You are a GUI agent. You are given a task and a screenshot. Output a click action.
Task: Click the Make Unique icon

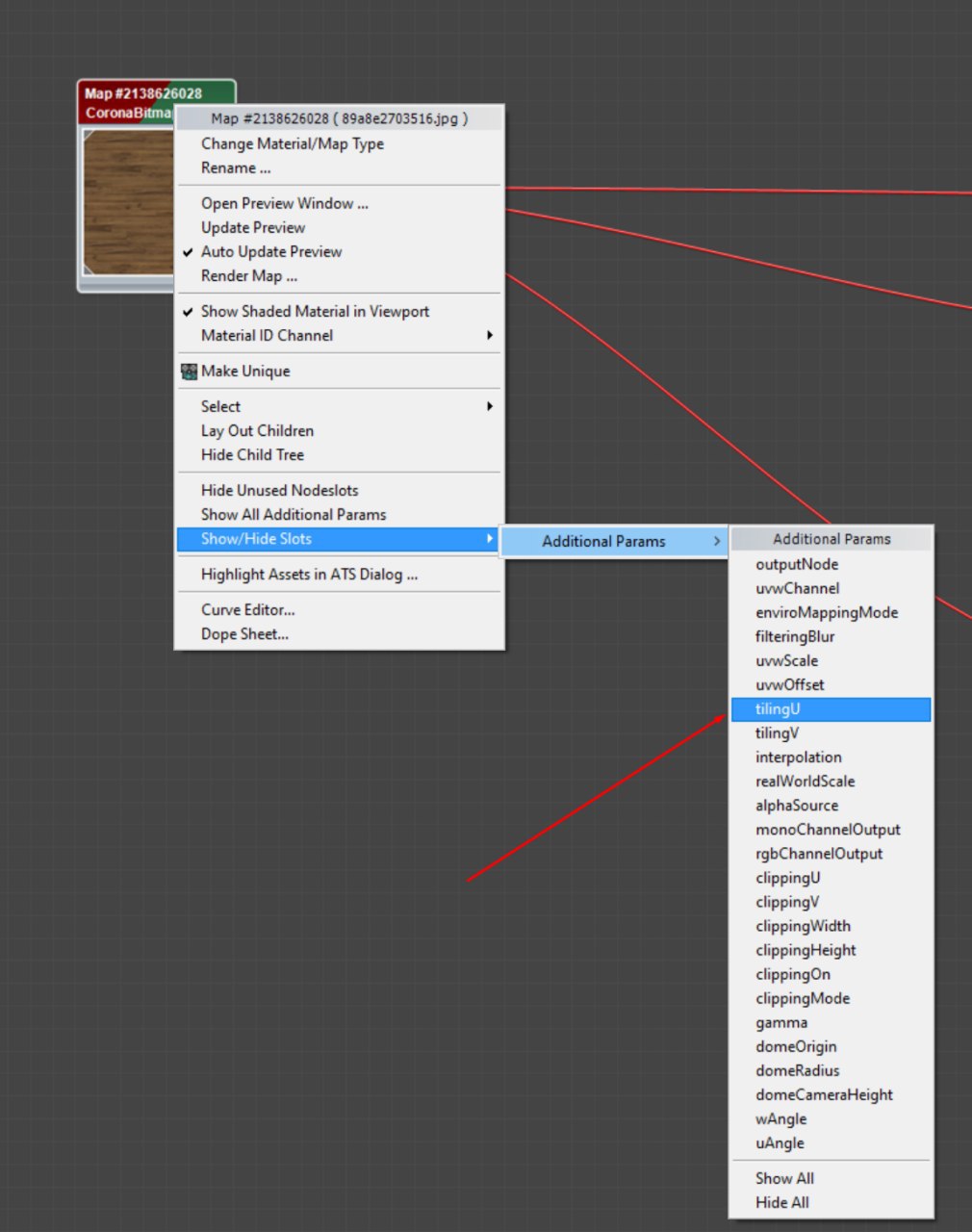(189, 372)
